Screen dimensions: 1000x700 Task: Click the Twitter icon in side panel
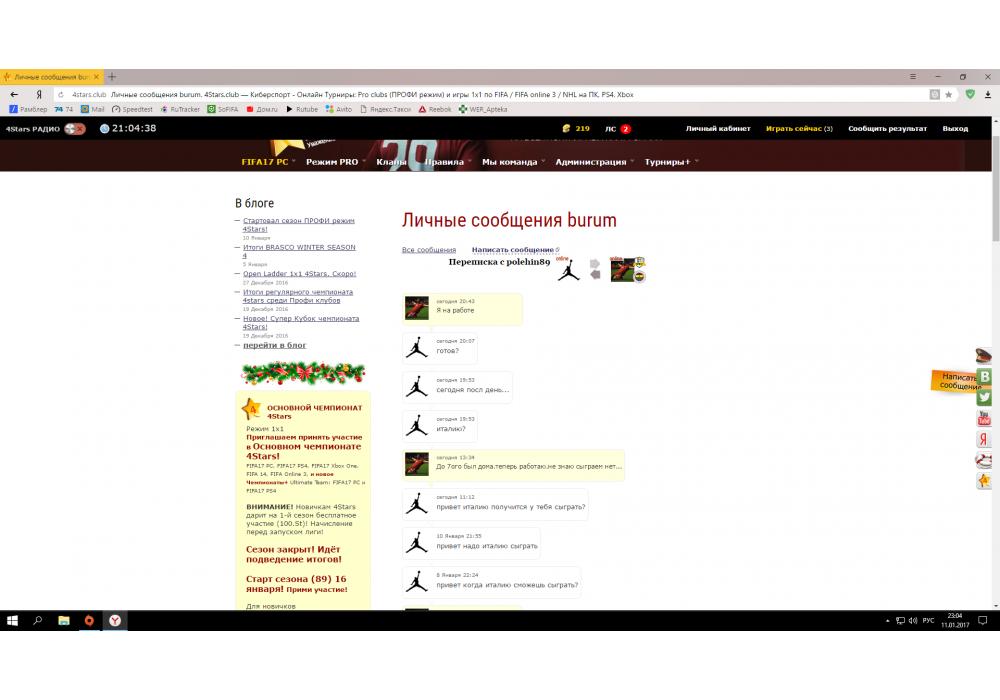click(985, 397)
